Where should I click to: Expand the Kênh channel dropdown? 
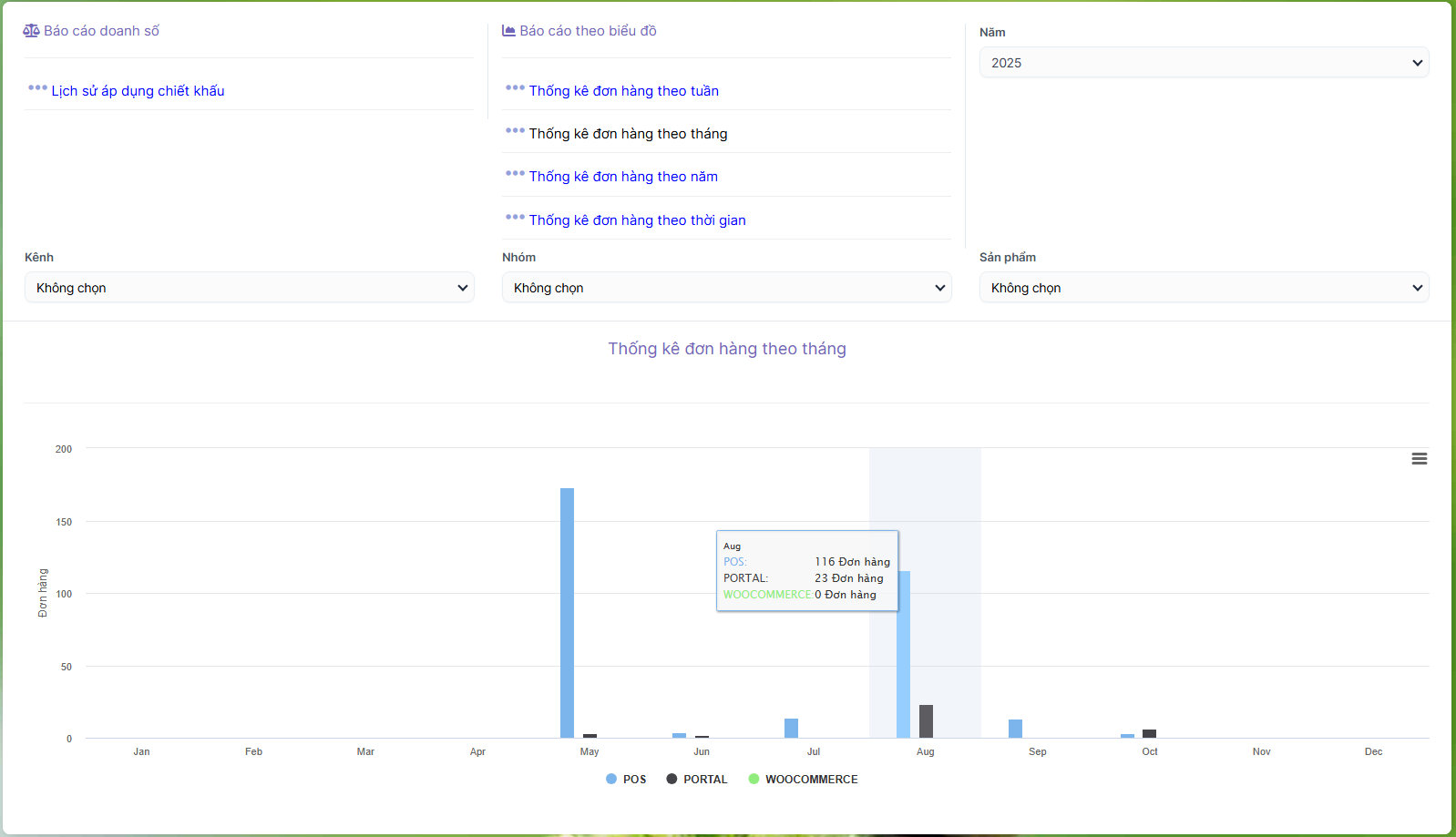pyautogui.click(x=249, y=288)
